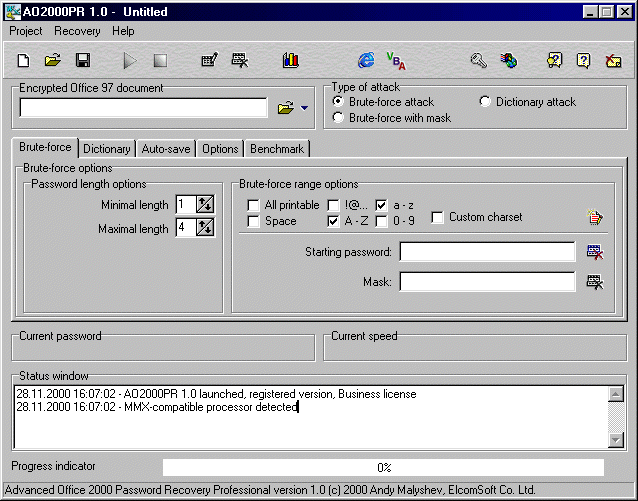Enable the 0 - 9 digits checkbox
Image resolution: width=638 pixels, height=501 pixels.
381,221
